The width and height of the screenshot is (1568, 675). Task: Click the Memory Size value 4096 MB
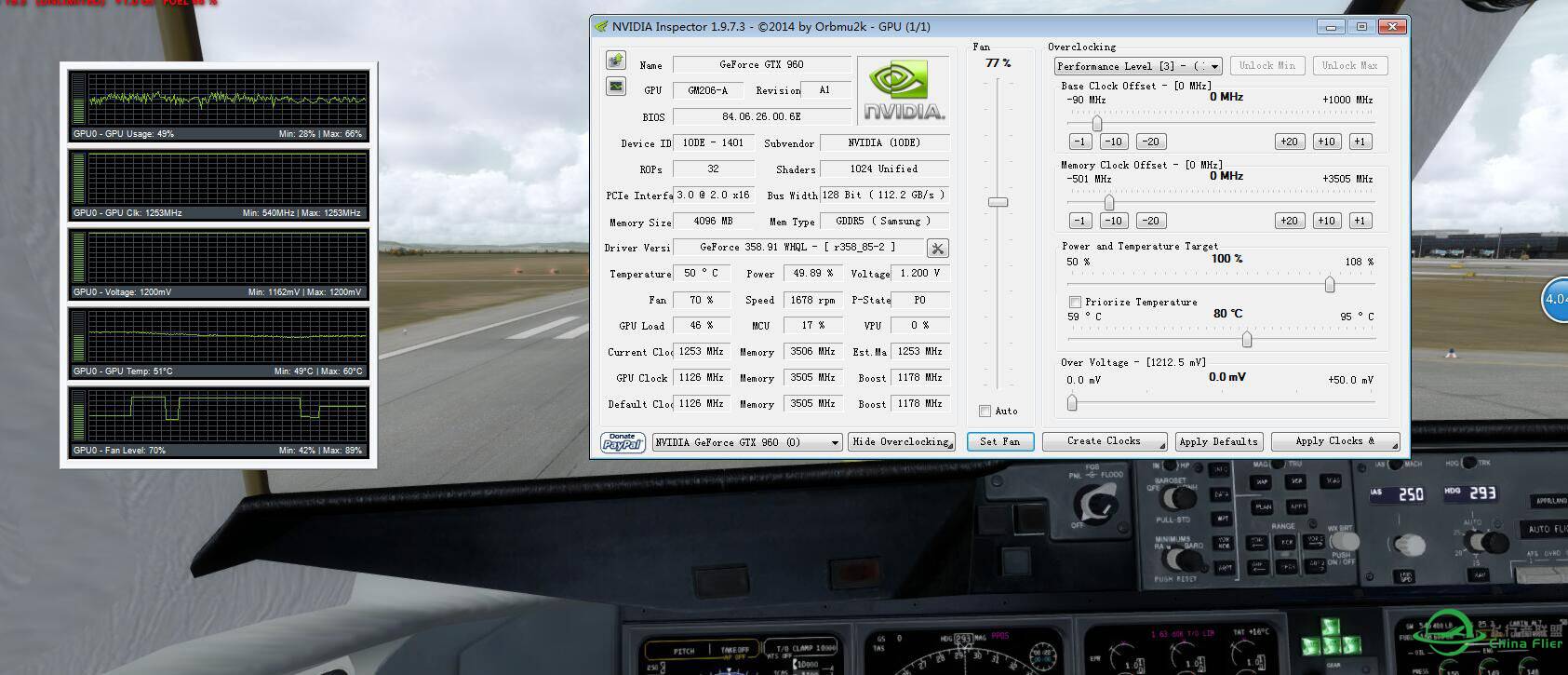tap(713, 221)
